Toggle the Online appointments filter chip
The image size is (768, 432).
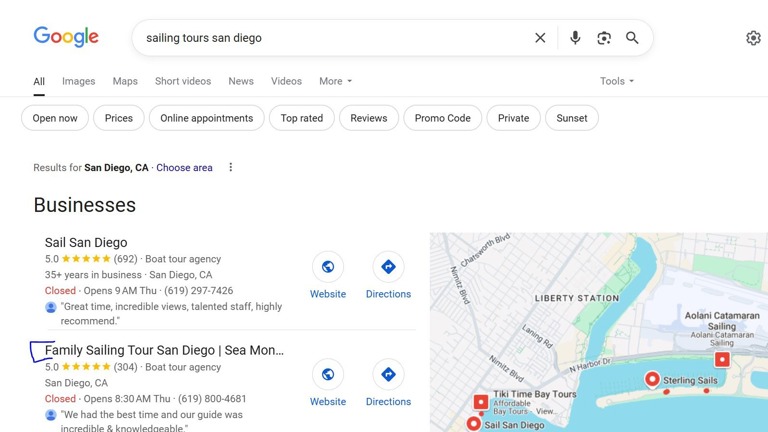(x=207, y=118)
